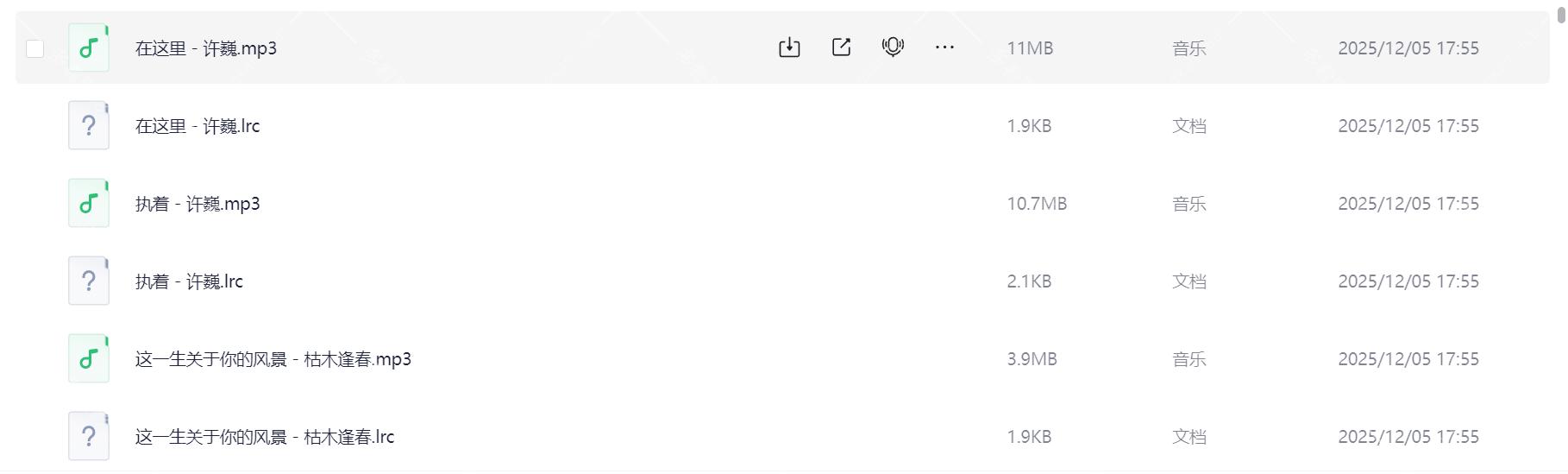Viewport: 1568px width, 474px height.
Task: Open the file 在这里 - 许巍.mp3
Action: click(x=206, y=48)
